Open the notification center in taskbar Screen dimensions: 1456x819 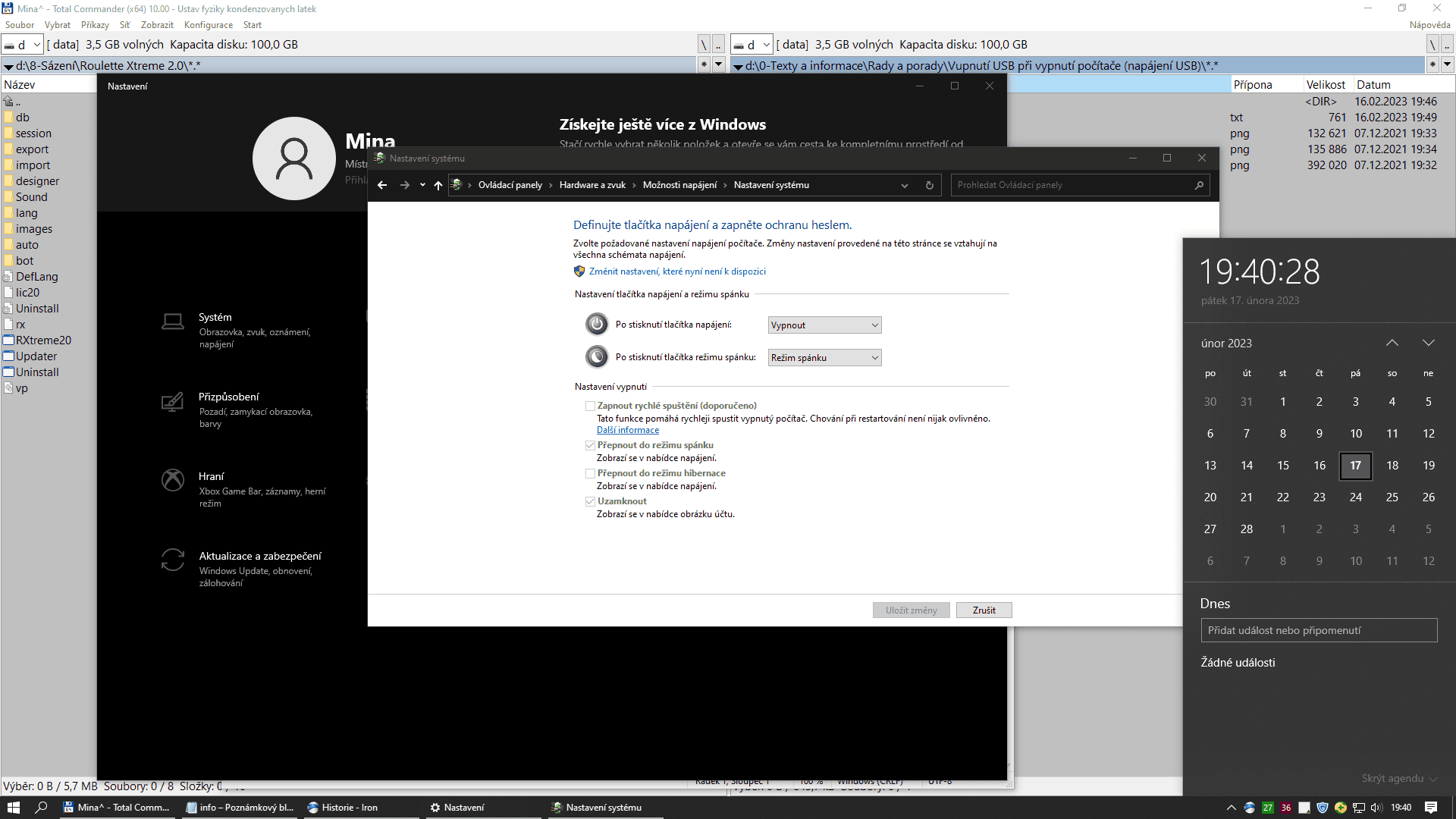coord(1430,808)
